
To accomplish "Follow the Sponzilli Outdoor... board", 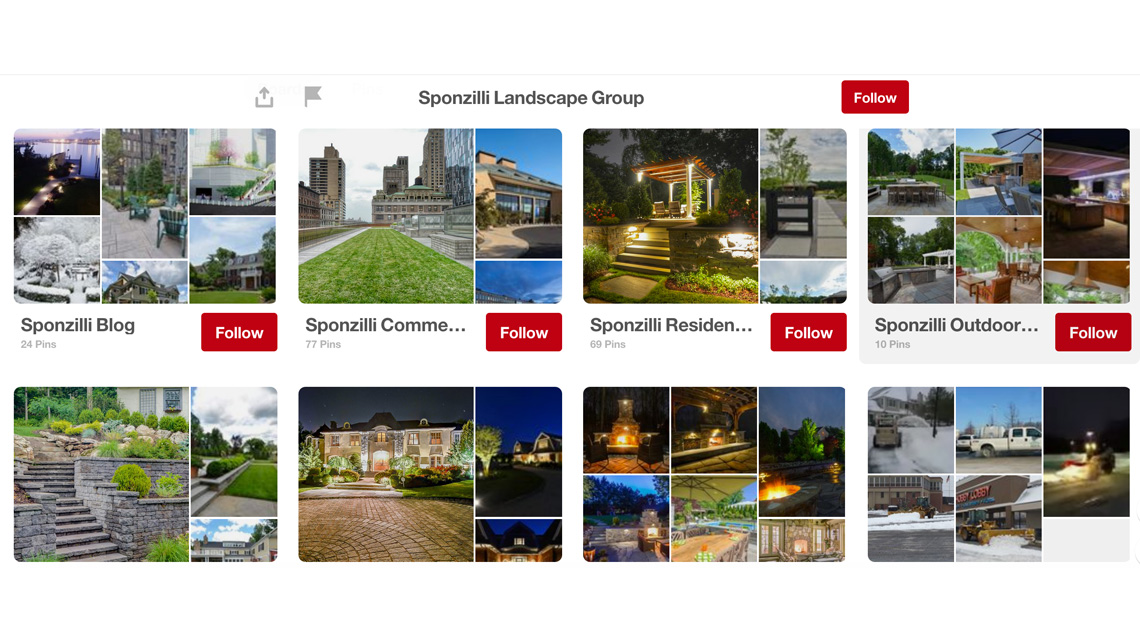I will (1093, 332).
